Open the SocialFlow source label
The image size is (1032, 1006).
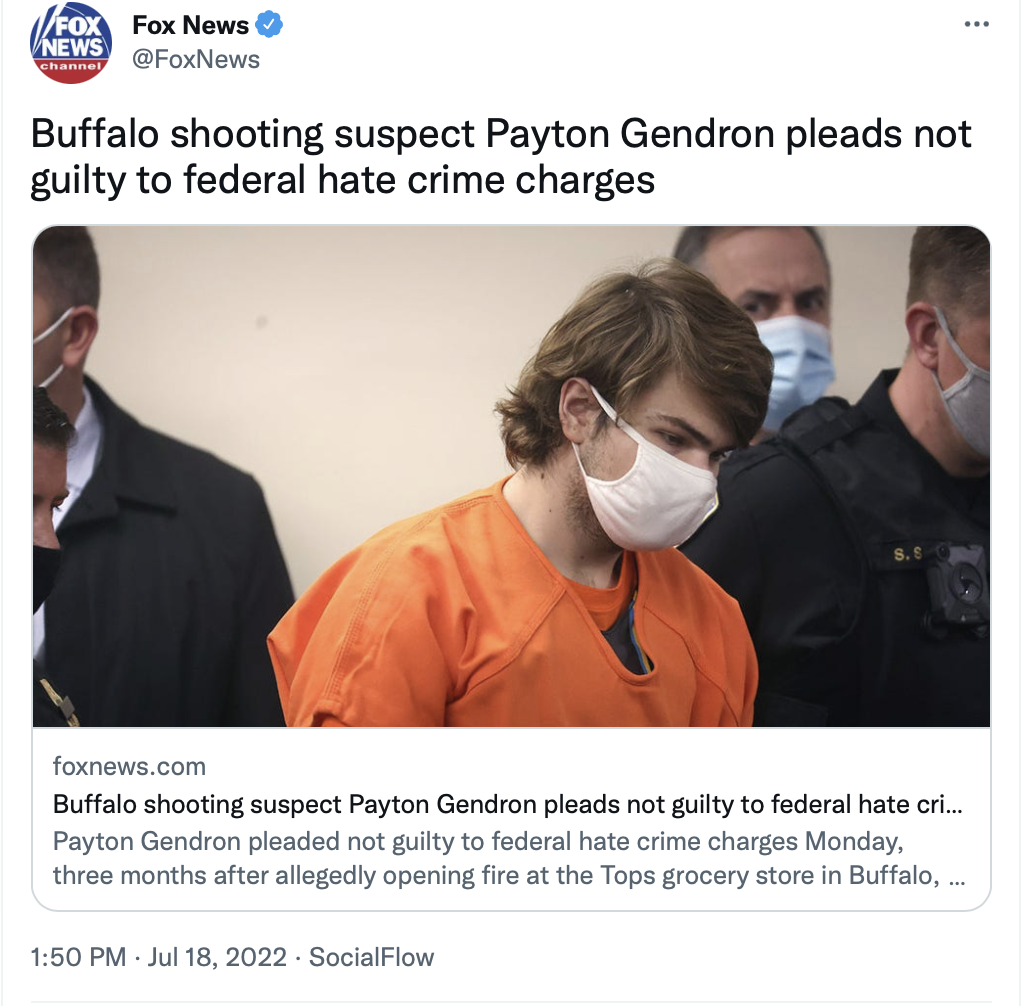(371, 957)
